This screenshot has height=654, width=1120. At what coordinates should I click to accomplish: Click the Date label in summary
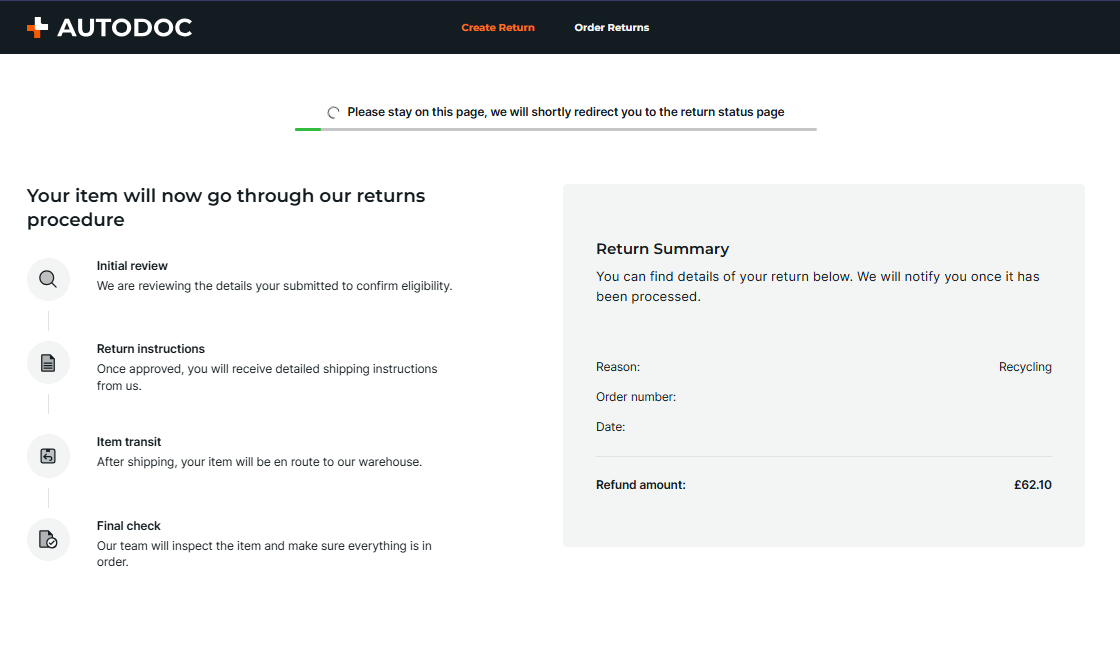coord(610,427)
